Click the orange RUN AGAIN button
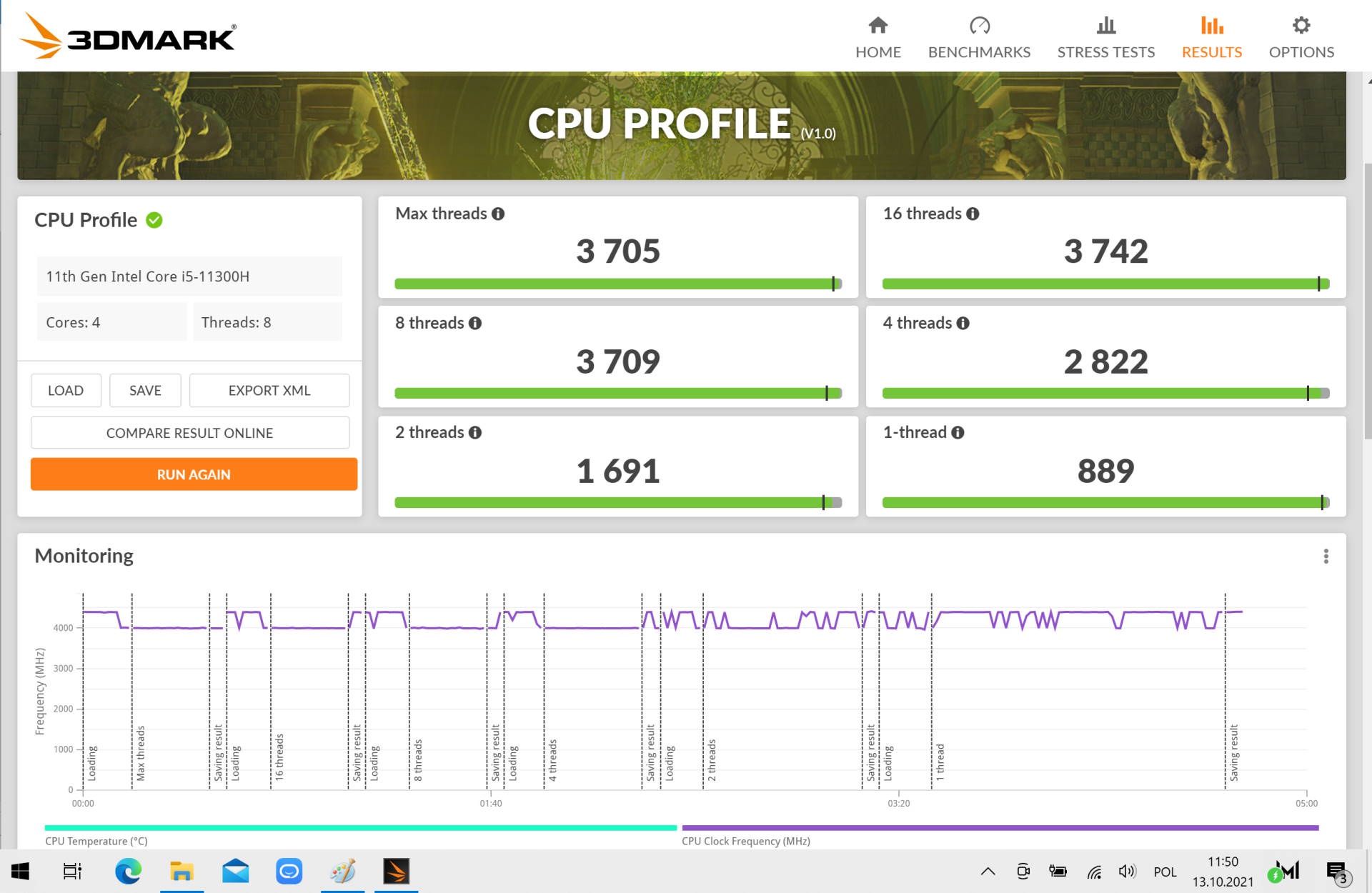Image resolution: width=1372 pixels, height=893 pixels. tap(194, 474)
